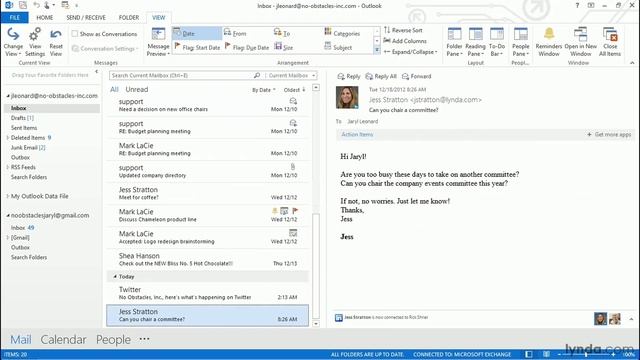
Task: Open Shea Hanson's Hot Chocolate email
Action: coord(208,259)
